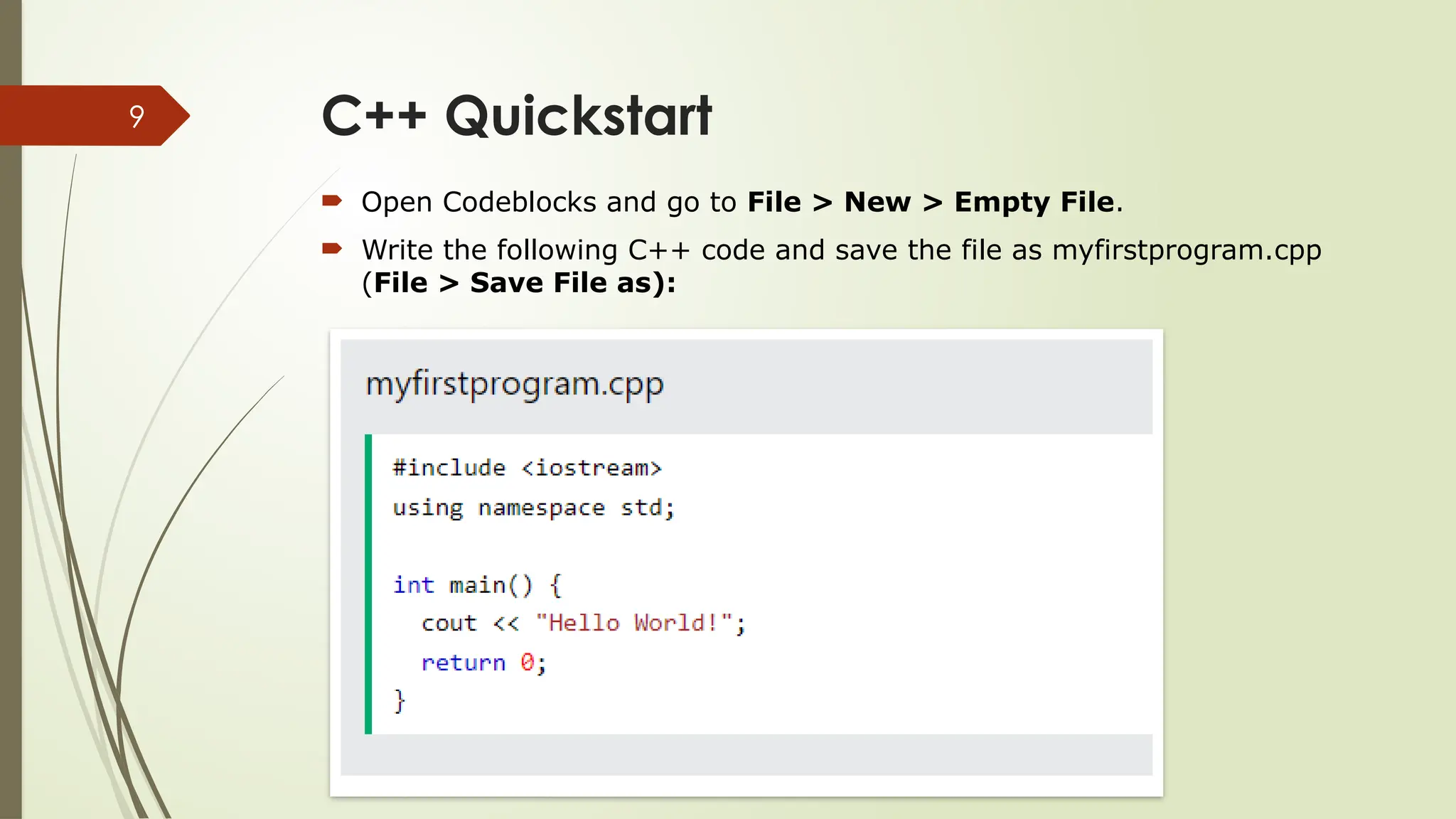
Task: Click the bullet line 'Open Codeblocks and go to'
Action: tap(742, 202)
